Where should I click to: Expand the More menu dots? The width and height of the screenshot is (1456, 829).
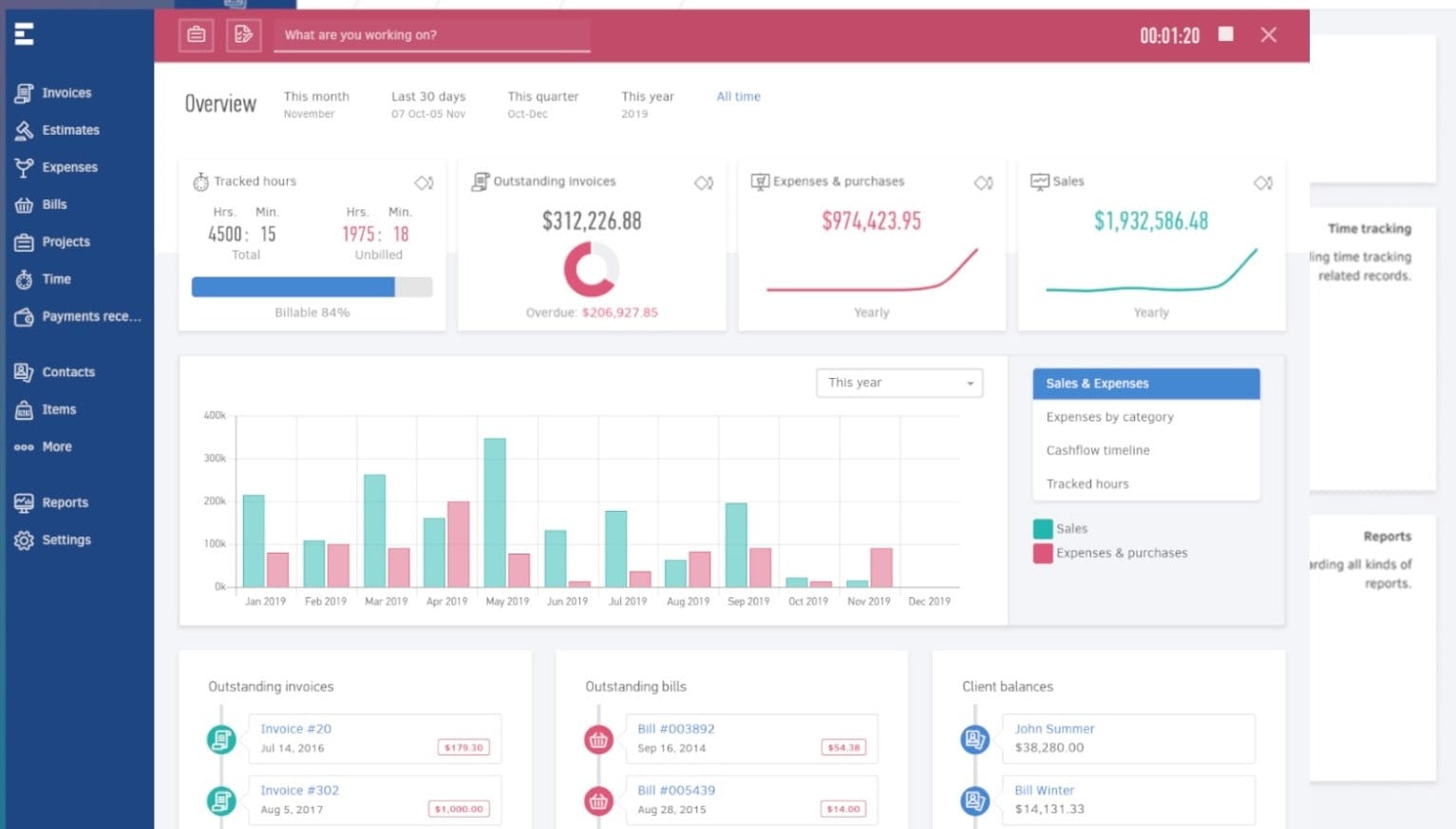(24, 447)
